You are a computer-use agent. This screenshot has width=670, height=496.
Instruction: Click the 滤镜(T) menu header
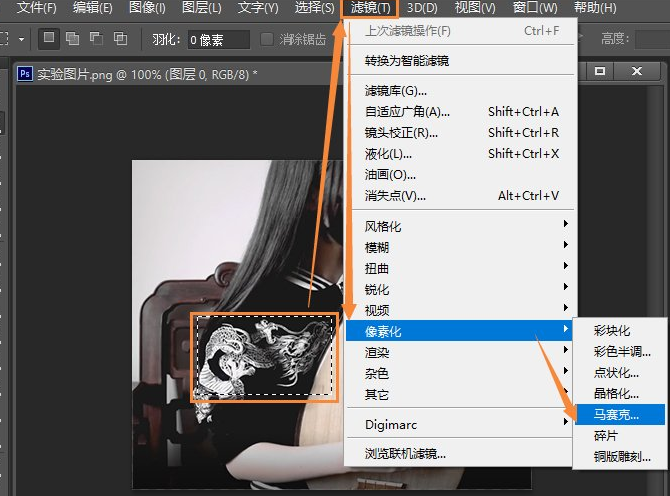(370, 8)
